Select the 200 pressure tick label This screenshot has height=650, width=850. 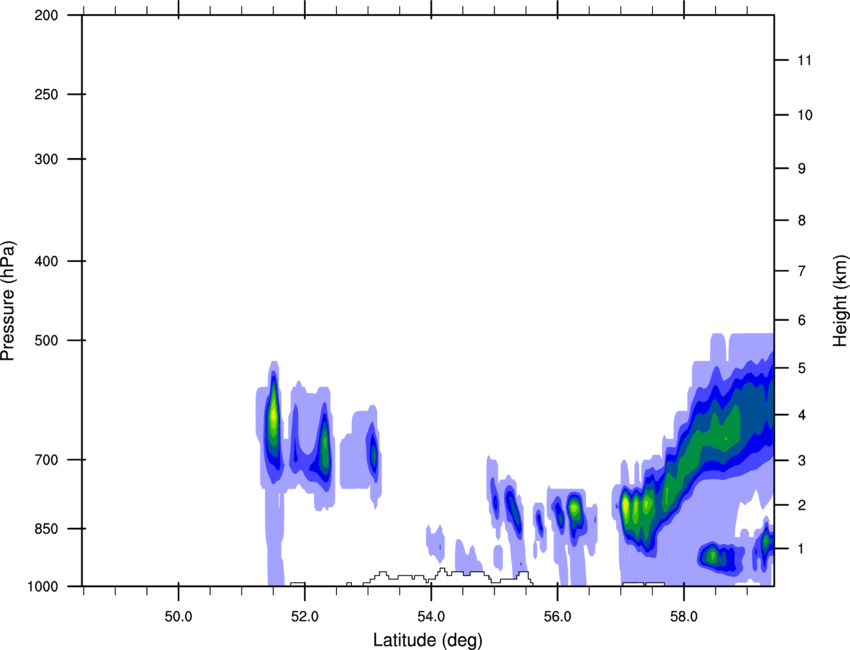46,15
